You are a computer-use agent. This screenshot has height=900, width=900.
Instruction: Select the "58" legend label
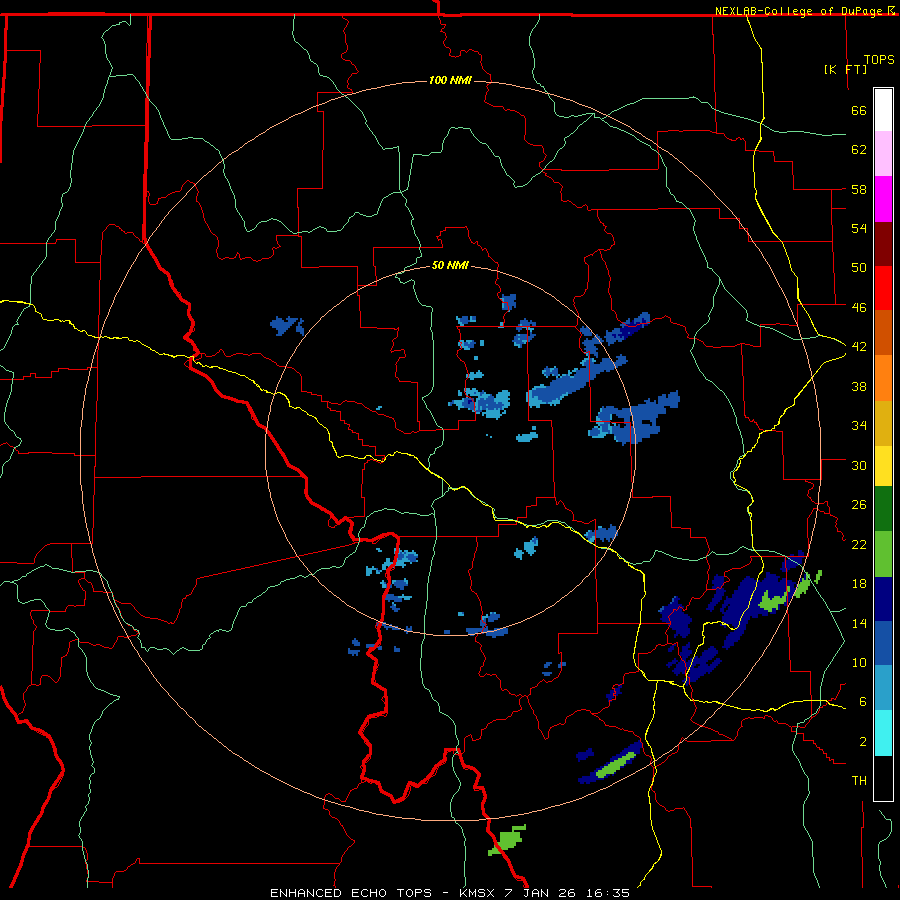[859, 189]
